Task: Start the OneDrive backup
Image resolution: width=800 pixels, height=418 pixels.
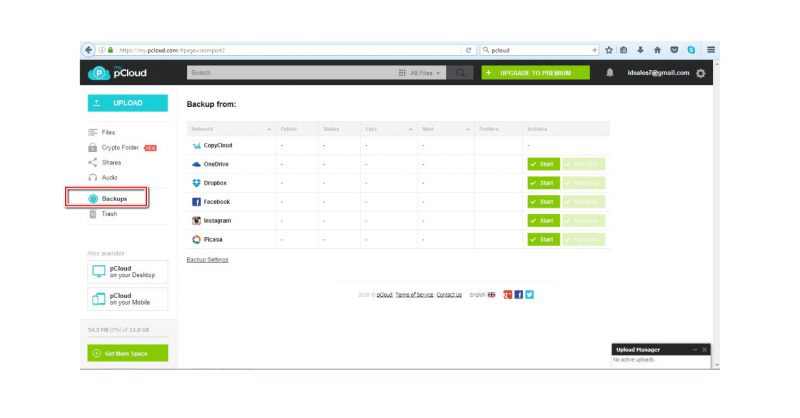Action: click(x=543, y=164)
